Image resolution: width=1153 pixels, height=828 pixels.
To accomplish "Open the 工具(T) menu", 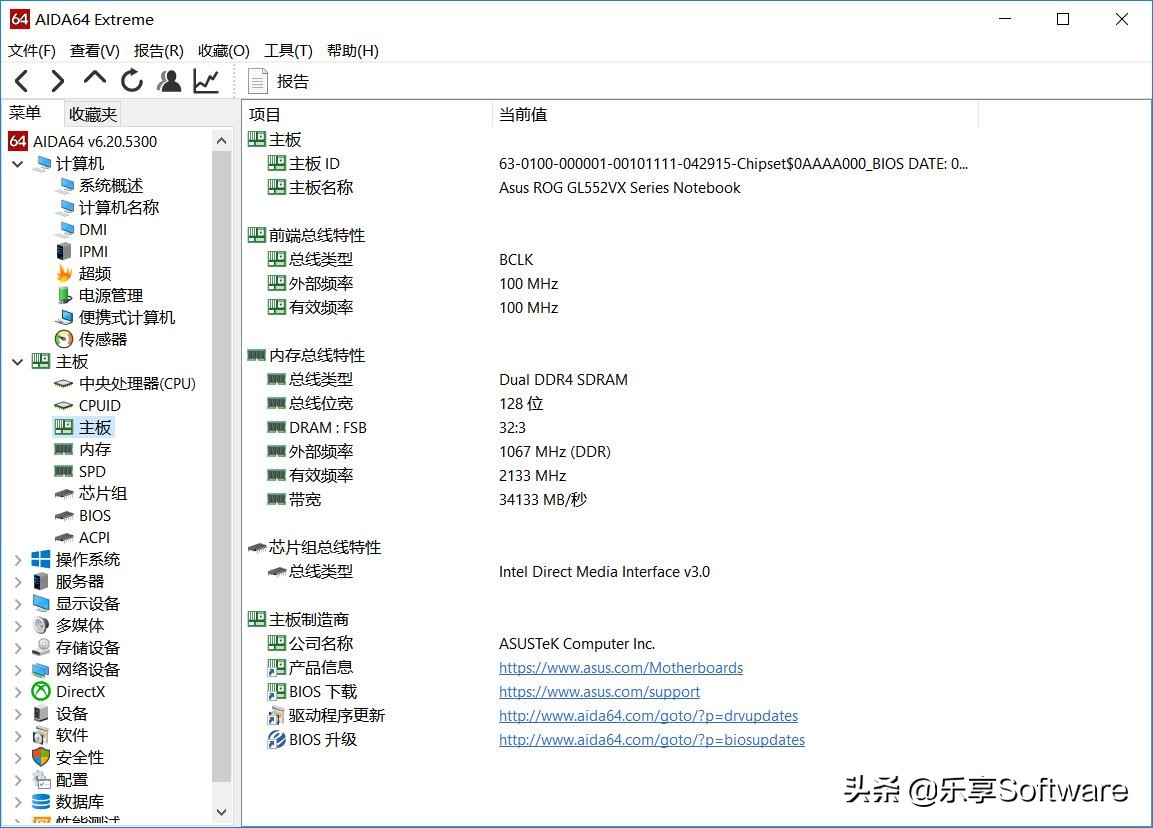I will click(288, 50).
